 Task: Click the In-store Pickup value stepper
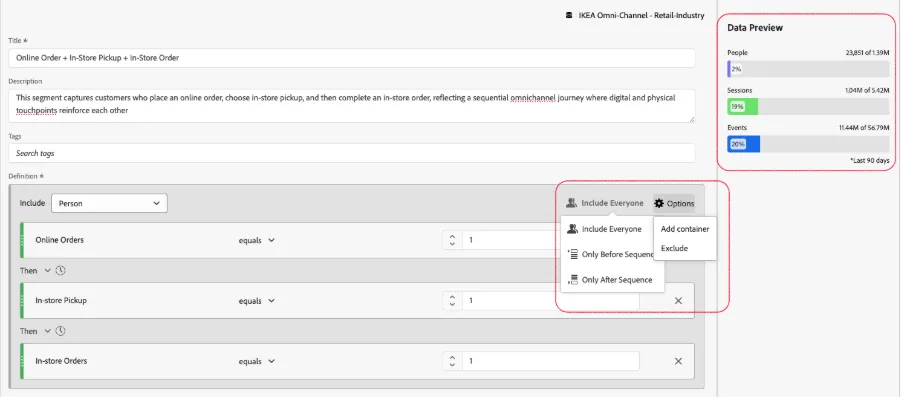[452, 300]
